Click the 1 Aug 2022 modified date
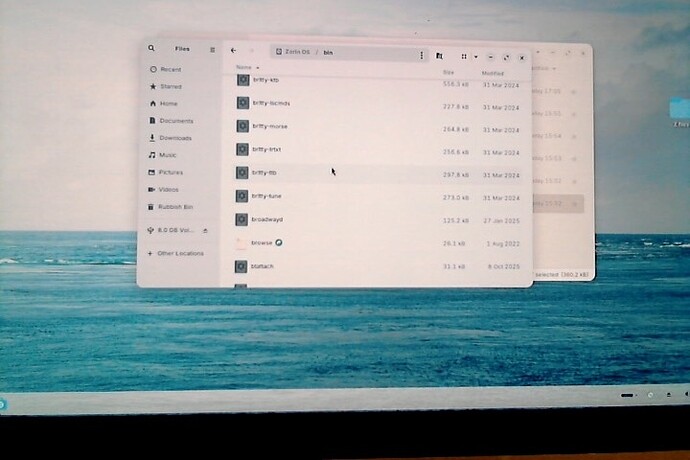Screen dimensions: 690x460 point(503,244)
